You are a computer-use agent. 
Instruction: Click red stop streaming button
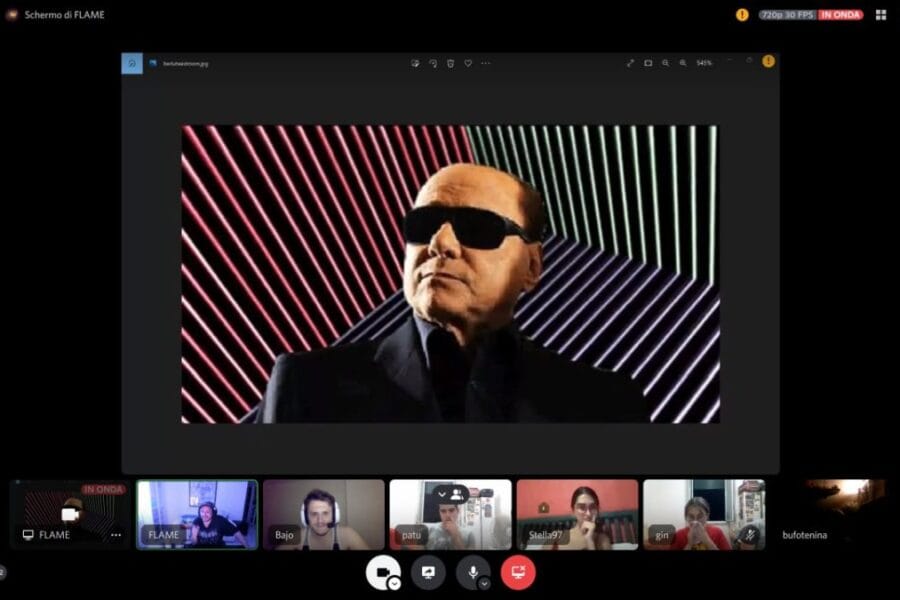518,572
